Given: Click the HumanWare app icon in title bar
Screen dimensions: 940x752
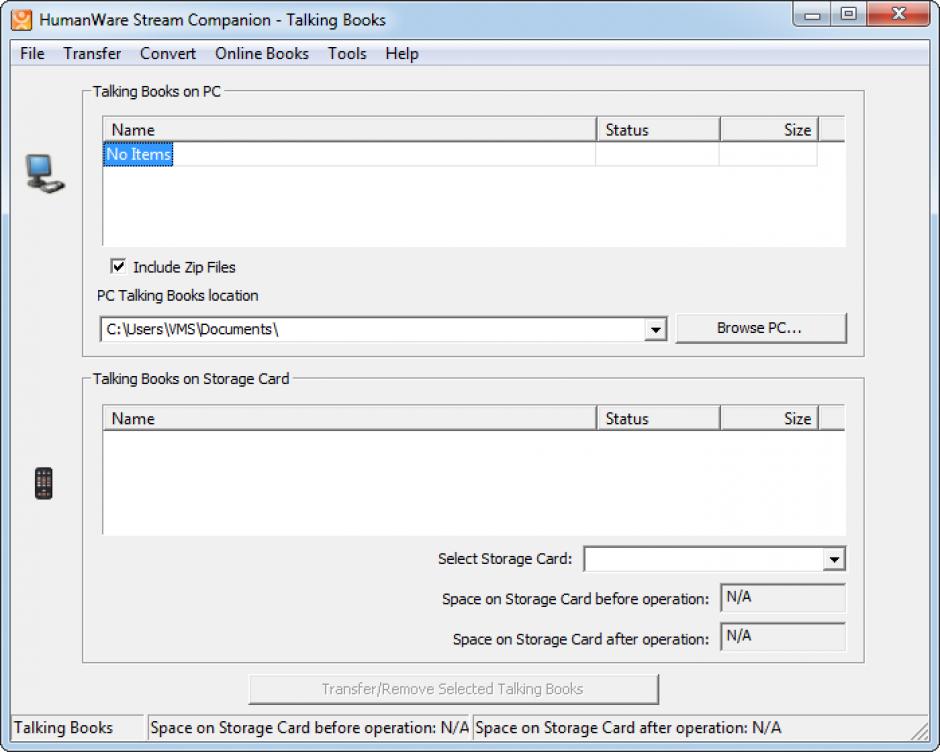Looking at the screenshot, I should pyautogui.click(x=21, y=19).
